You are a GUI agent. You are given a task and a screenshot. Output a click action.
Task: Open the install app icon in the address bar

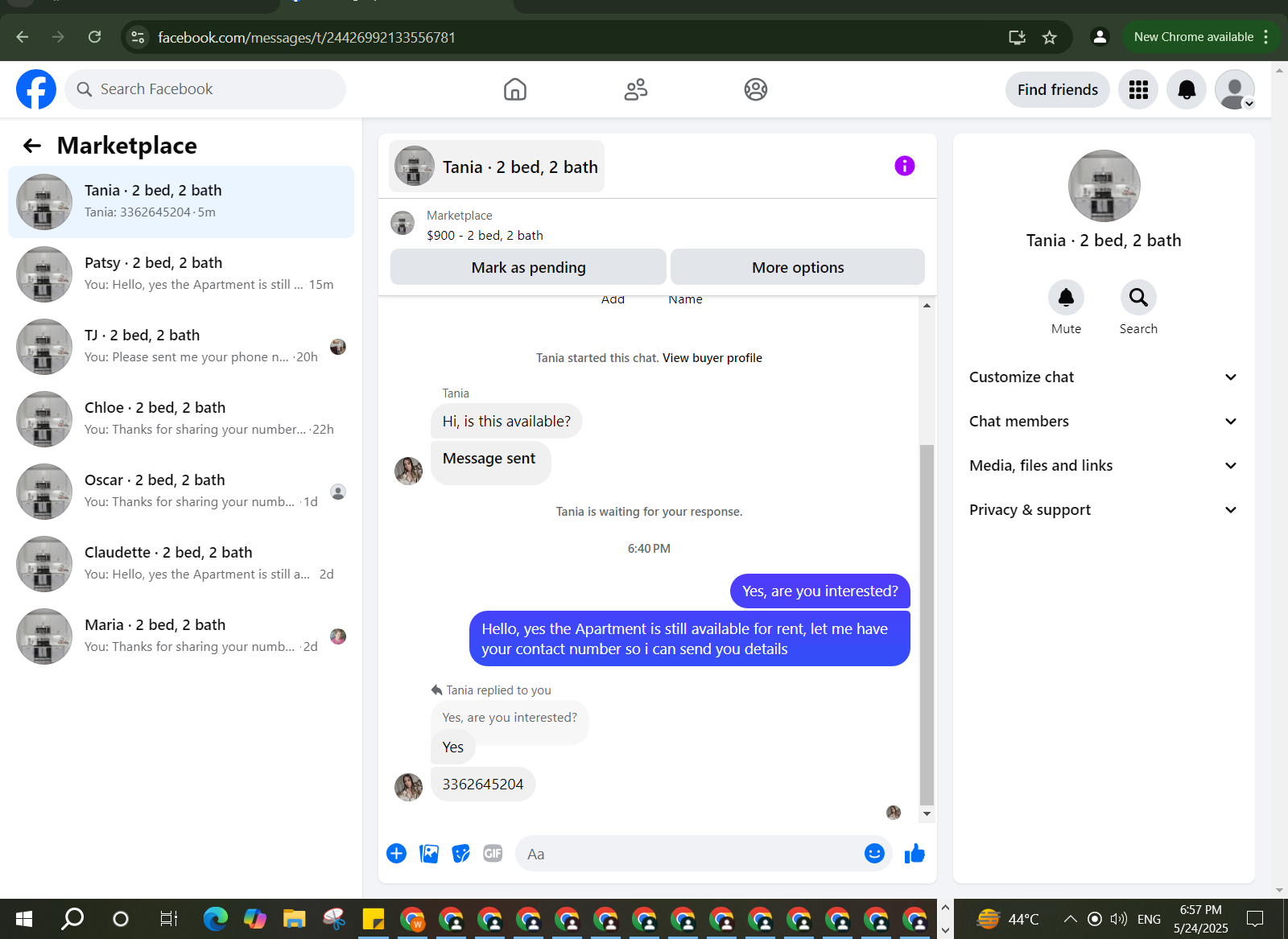coord(1018,37)
